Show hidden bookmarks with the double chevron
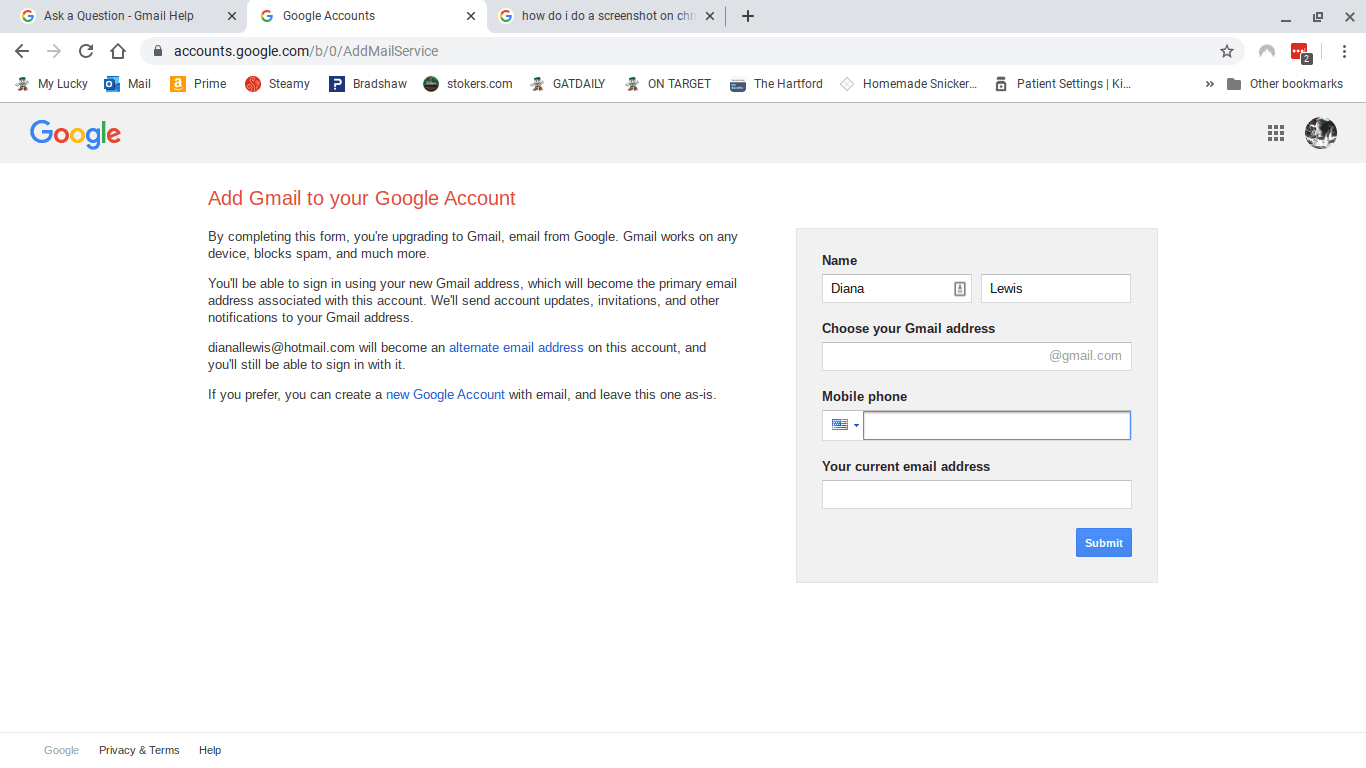1366x768 pixels. click(x=1209, y=84)
